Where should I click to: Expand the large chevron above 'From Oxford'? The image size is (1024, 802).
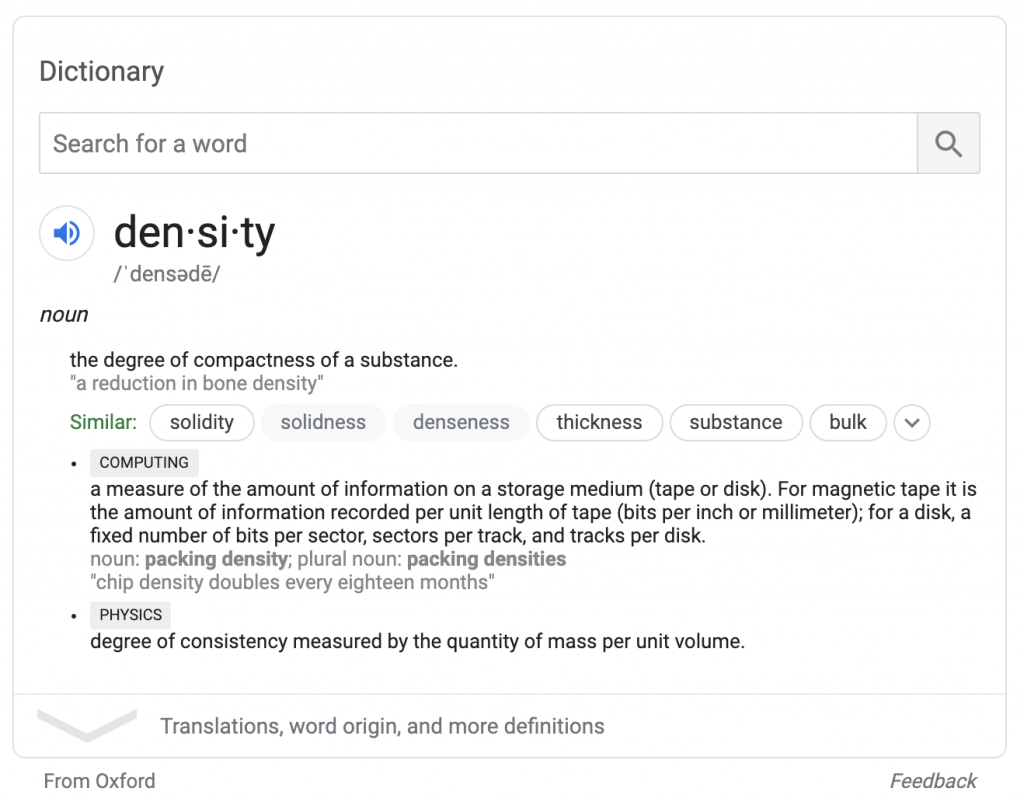[x=87, y=724]
